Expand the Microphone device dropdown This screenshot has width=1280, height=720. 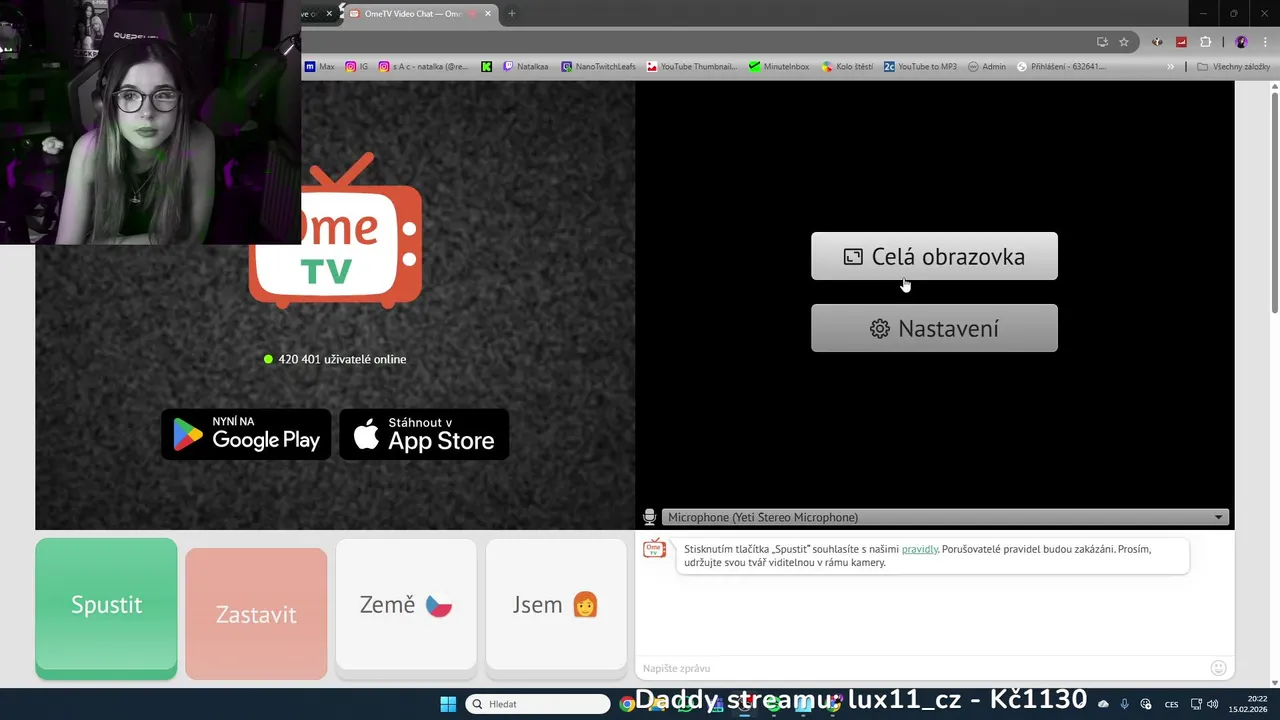coord(944,517)
